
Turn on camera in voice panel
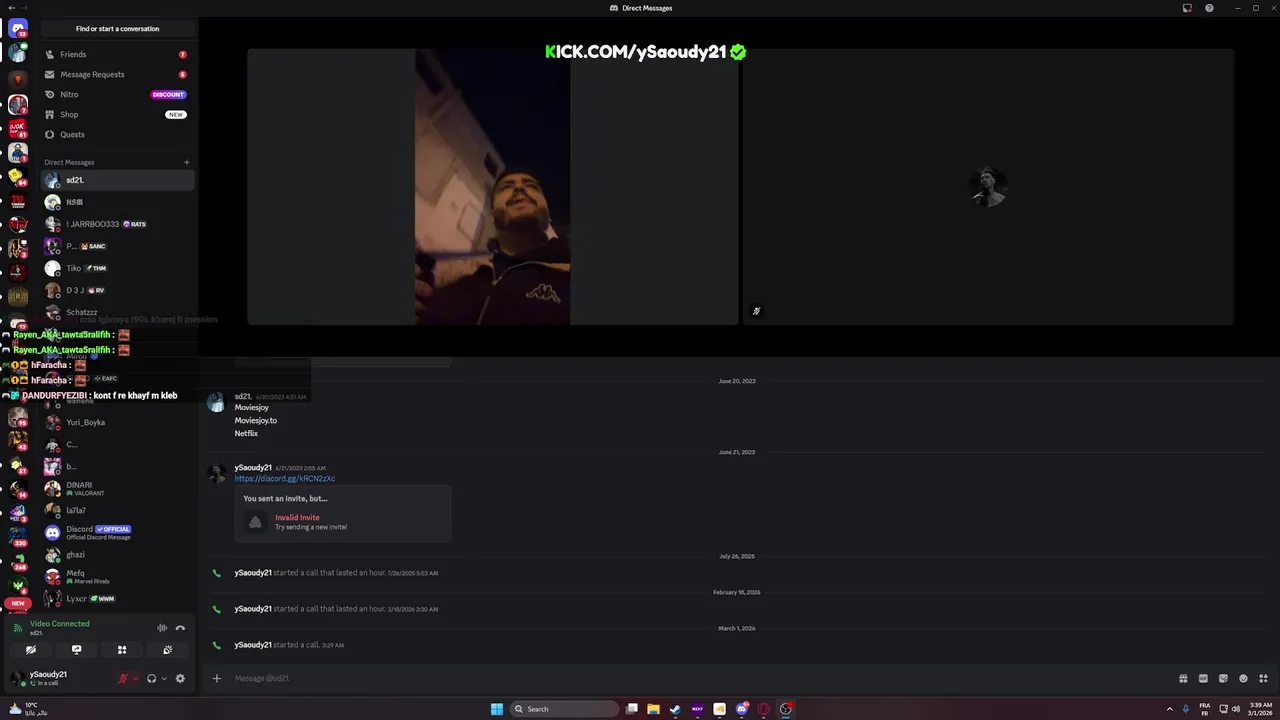[31, 650]
